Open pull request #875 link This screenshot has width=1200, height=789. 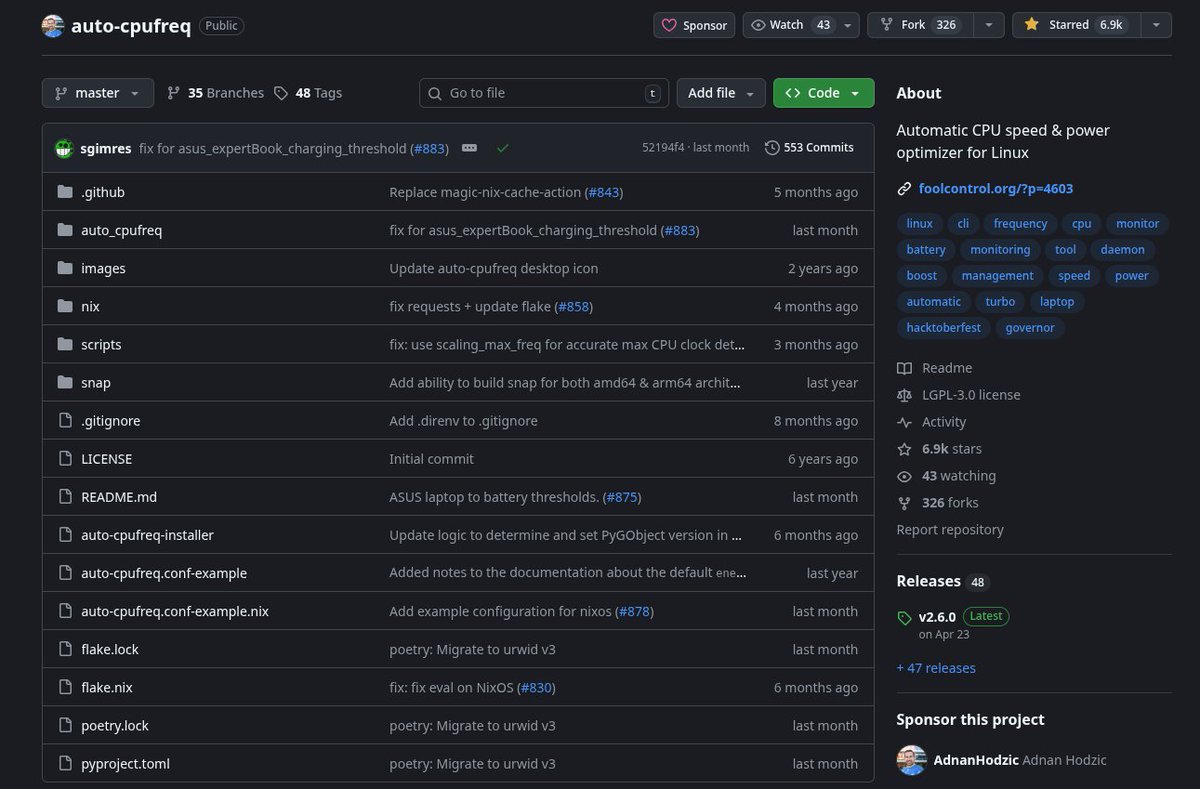[x=621, y=497]
